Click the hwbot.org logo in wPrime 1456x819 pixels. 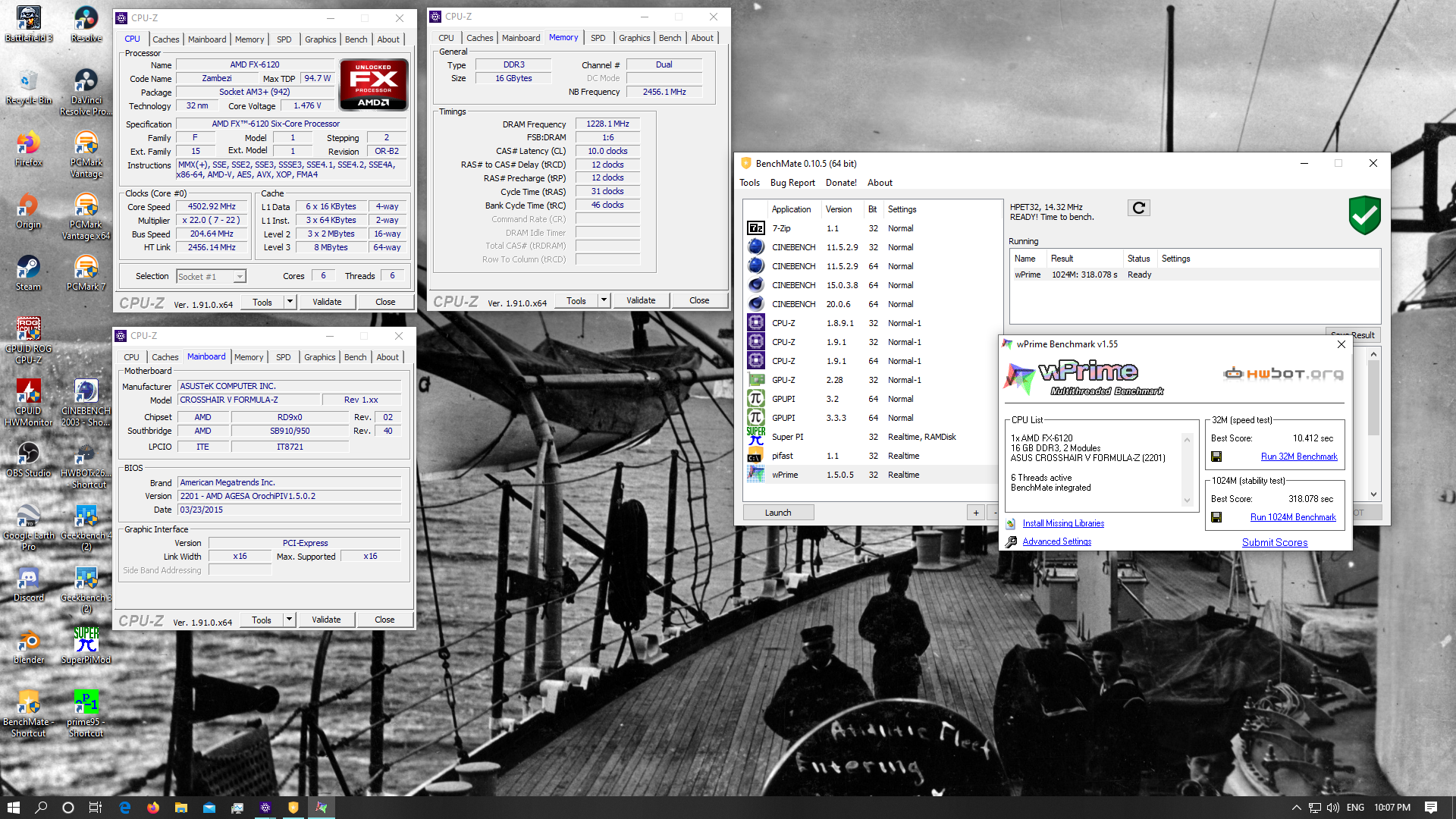point(1283,373)
